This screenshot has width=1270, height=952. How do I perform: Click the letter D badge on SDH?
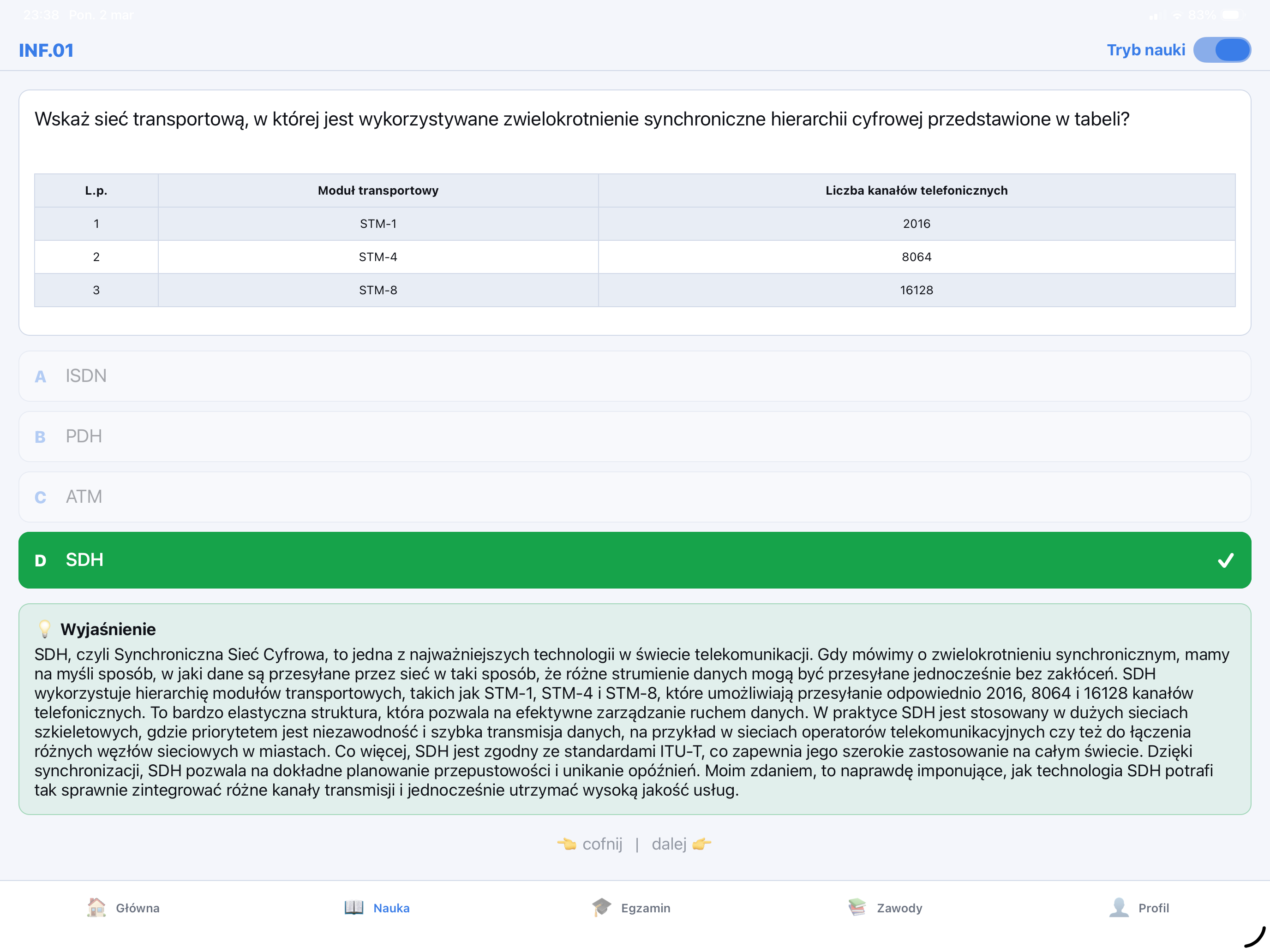[x=40, y=561]
